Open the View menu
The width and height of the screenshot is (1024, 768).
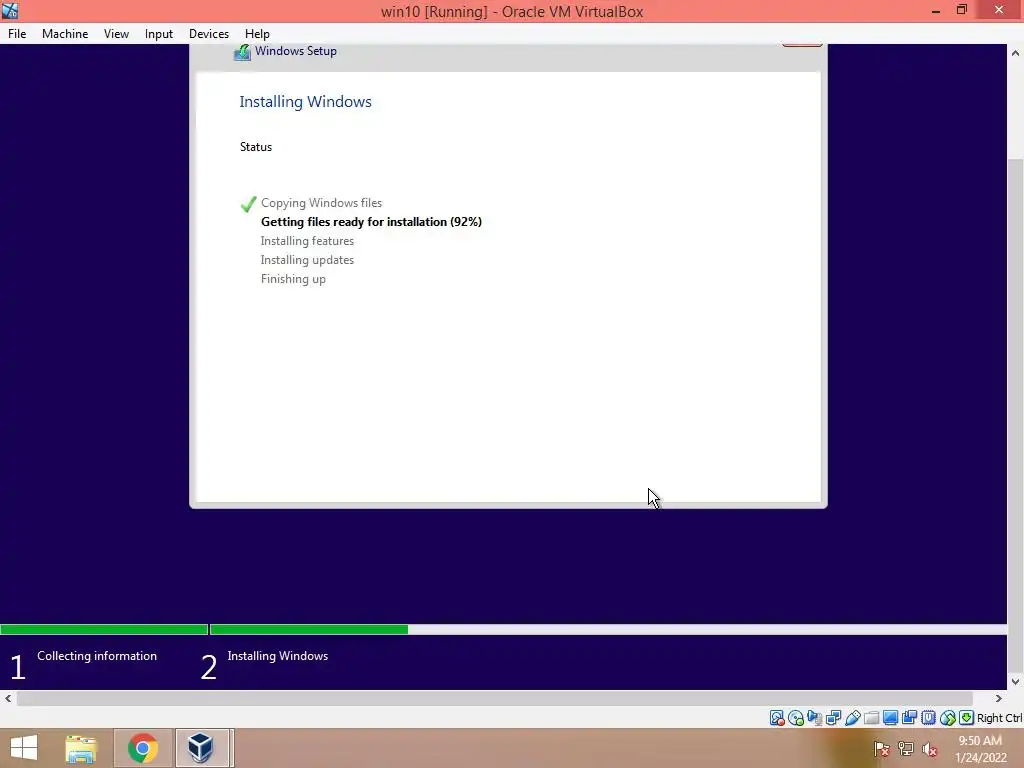tap(116, 34)
